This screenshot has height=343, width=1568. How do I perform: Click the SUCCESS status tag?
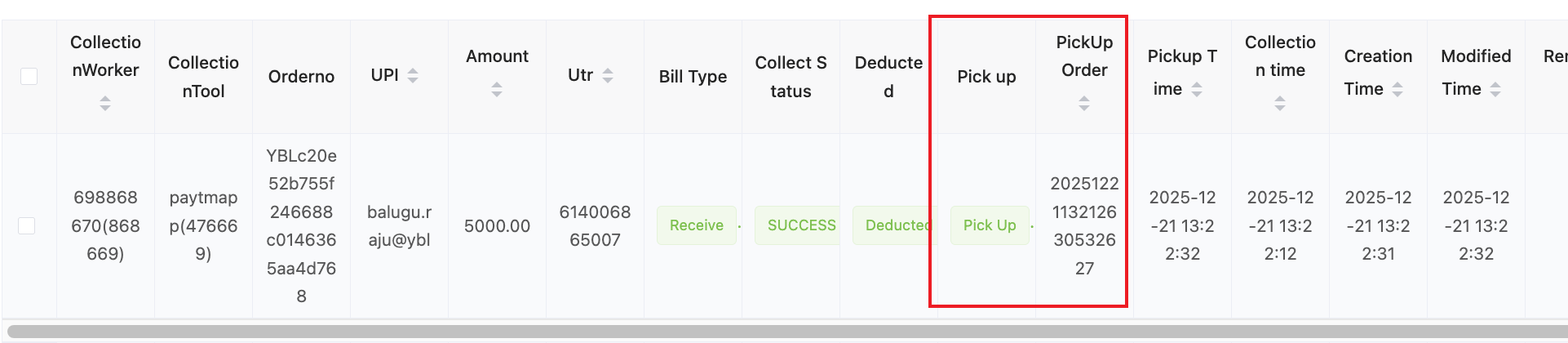point(800,225)
